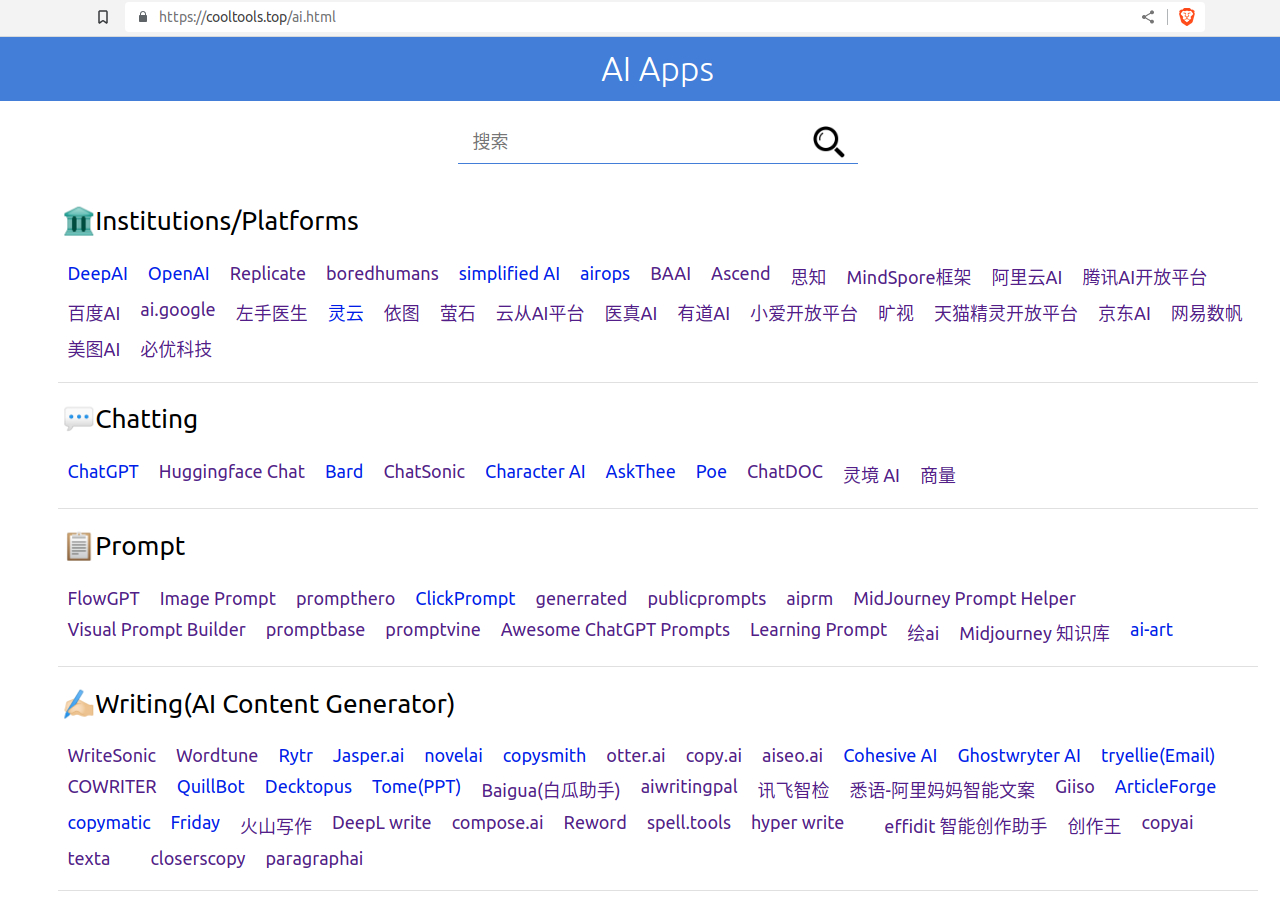Open the closerscopy link
The width and height of the screenshot is (1280, 905).
click(x=198, y=859)
